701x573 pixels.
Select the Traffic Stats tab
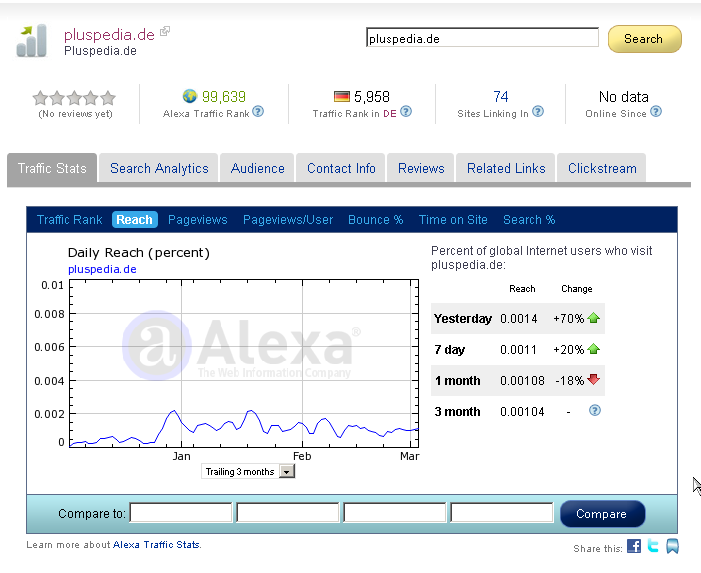pos(52,168)
